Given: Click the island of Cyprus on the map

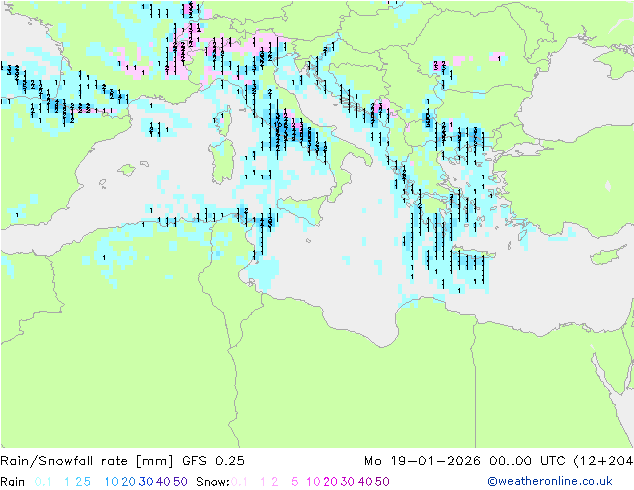Looking at the screenshot, I should point(605,256).
